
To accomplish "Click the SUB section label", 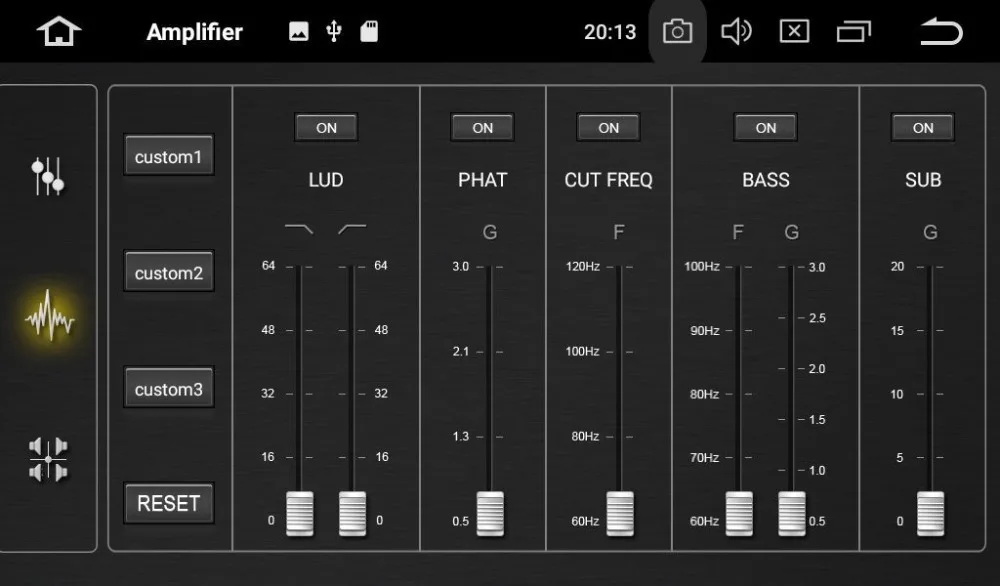I will pyautogui.click(x=923, y=180).
